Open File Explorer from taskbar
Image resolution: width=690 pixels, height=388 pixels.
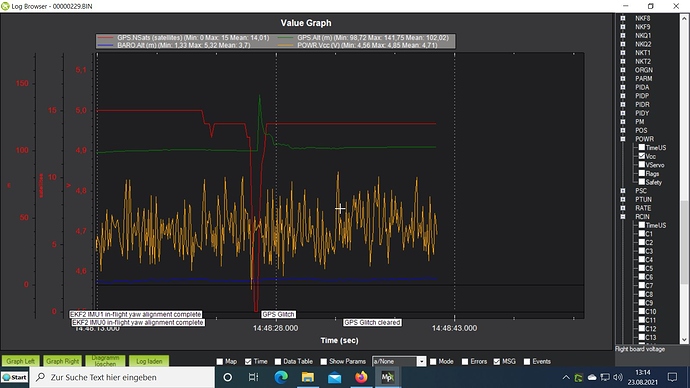(x=308, y=377)
